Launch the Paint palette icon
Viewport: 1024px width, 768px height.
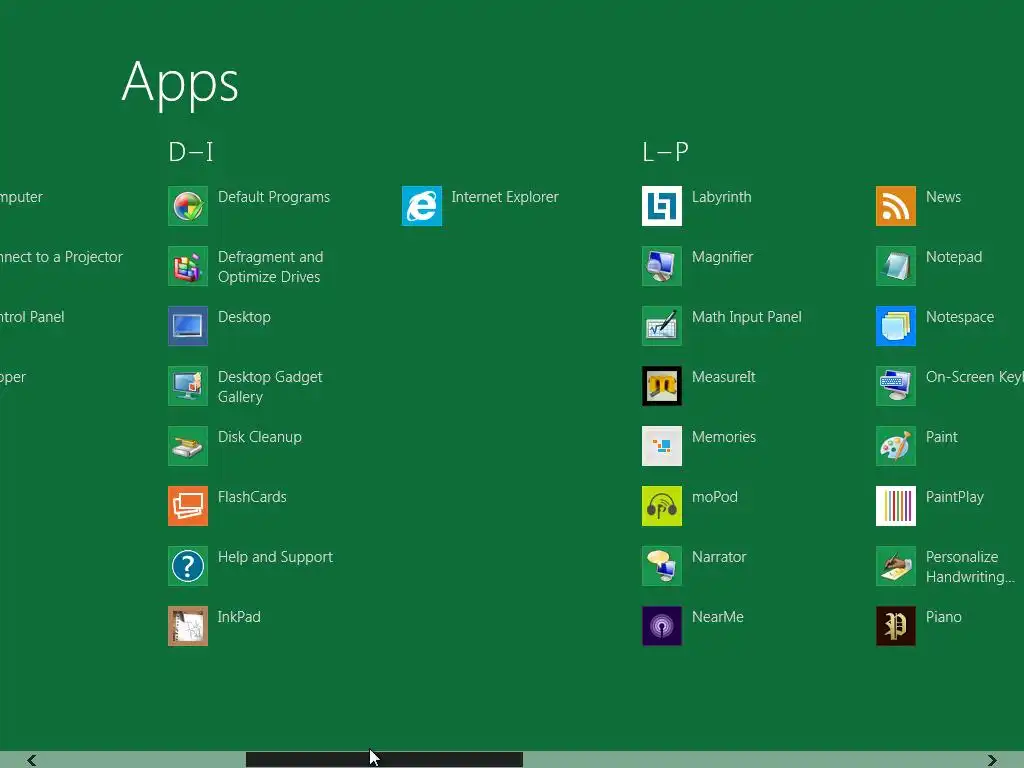(x=896, y=446)
